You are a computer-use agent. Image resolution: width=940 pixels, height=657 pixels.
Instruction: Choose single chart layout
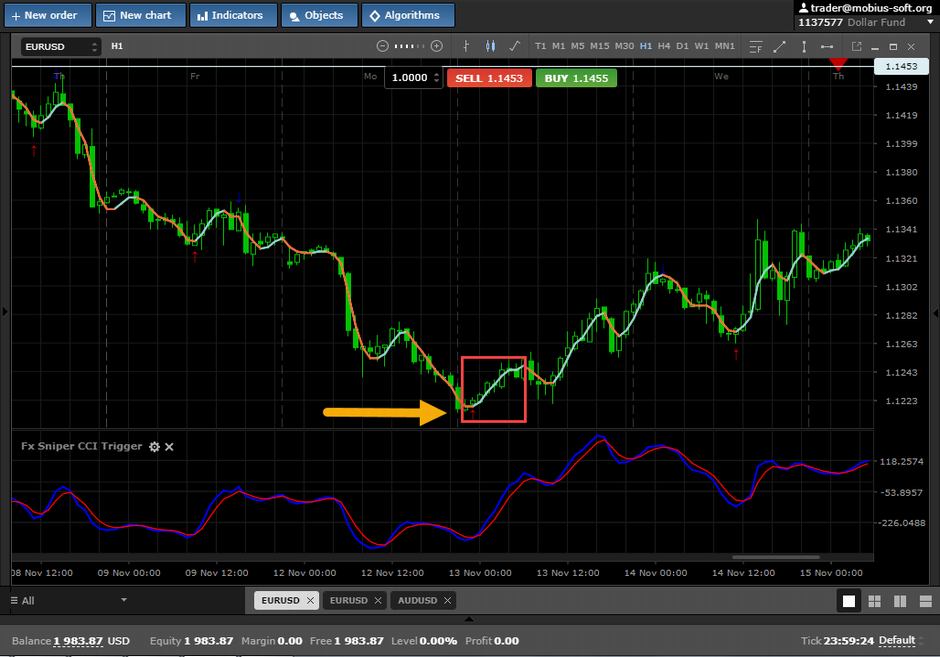(849, 601)
